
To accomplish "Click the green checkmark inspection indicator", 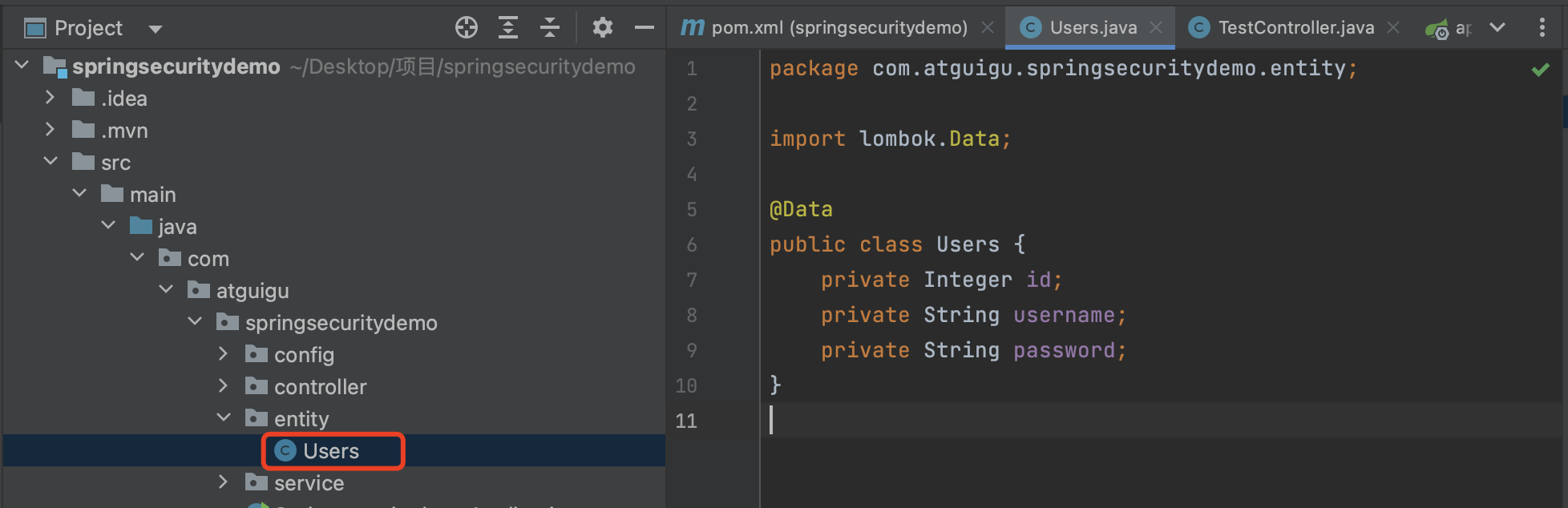I will tap(1540, 70).
